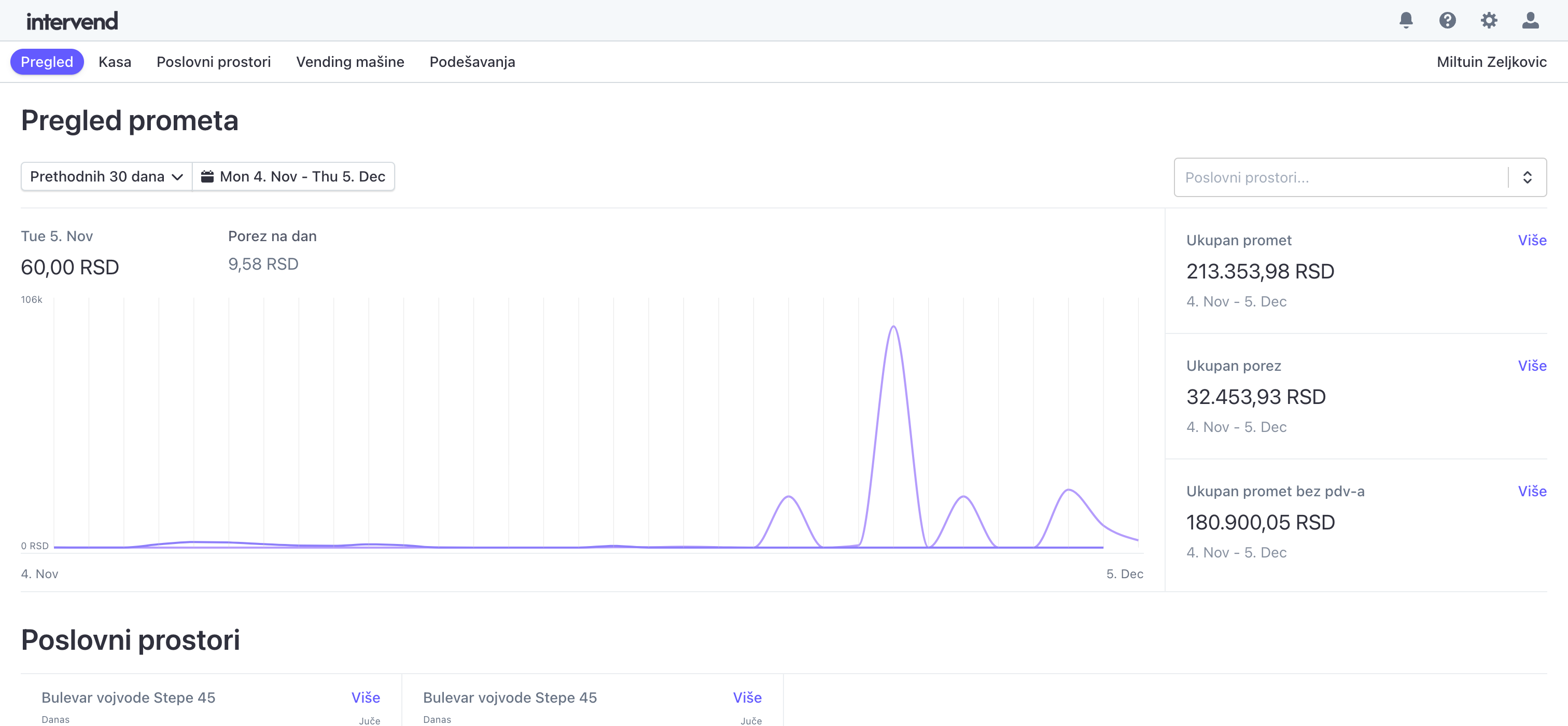Viewport: 1568px width, 726px height.
Task: Switch to the Kasa tab
Action: (115, 62)
